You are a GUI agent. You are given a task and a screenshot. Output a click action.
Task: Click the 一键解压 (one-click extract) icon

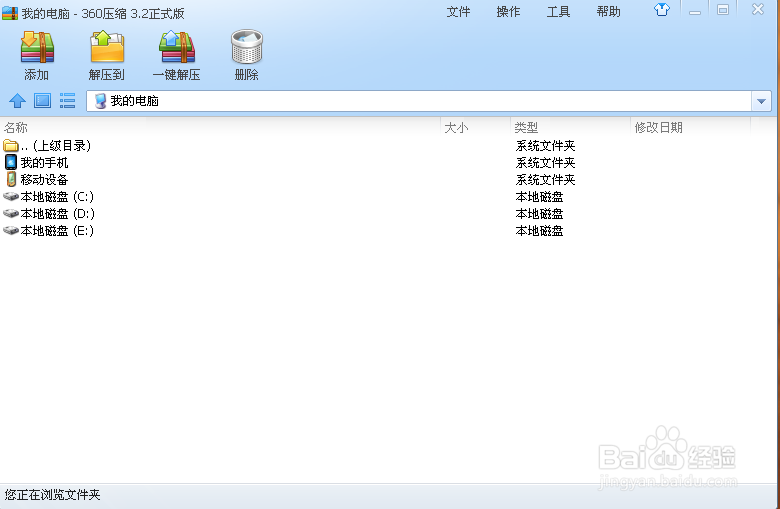pyautogui.click(x=177, y=47)
